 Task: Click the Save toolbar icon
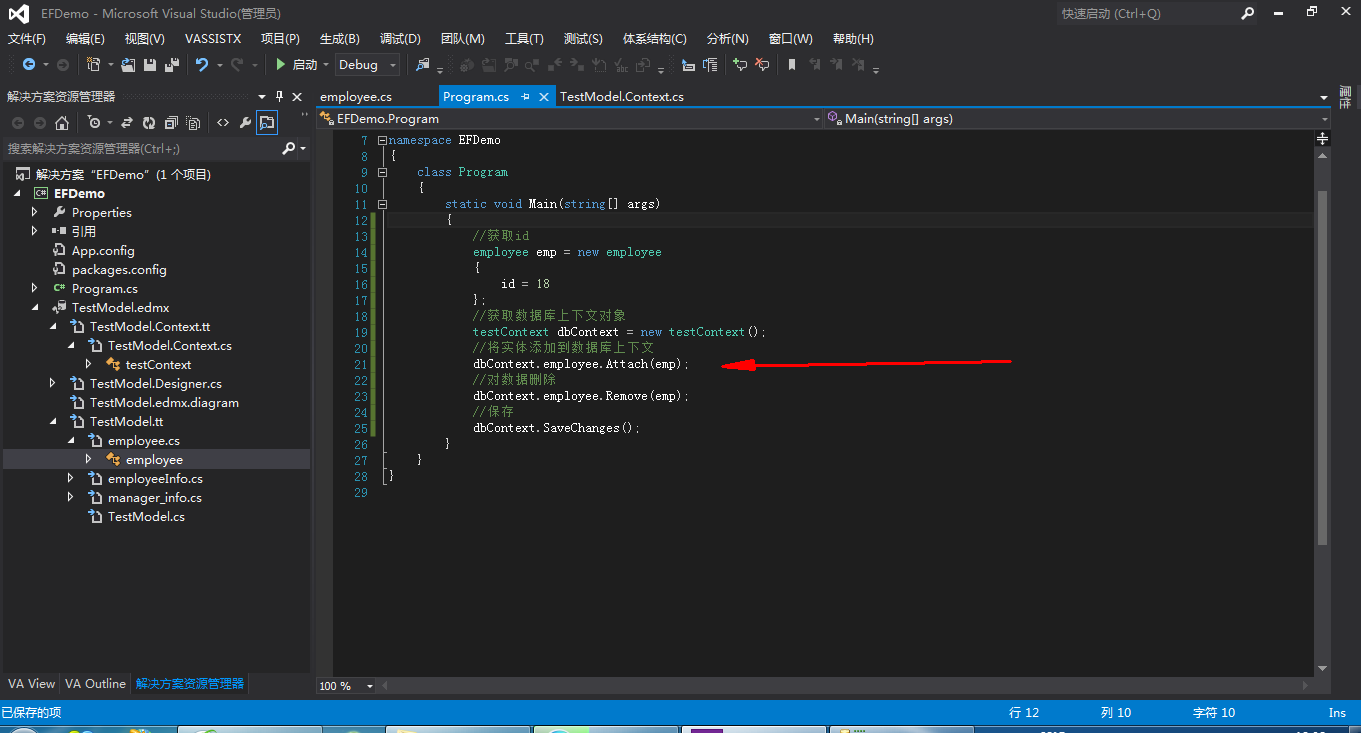pyautogui.click(x=150, y=65)
